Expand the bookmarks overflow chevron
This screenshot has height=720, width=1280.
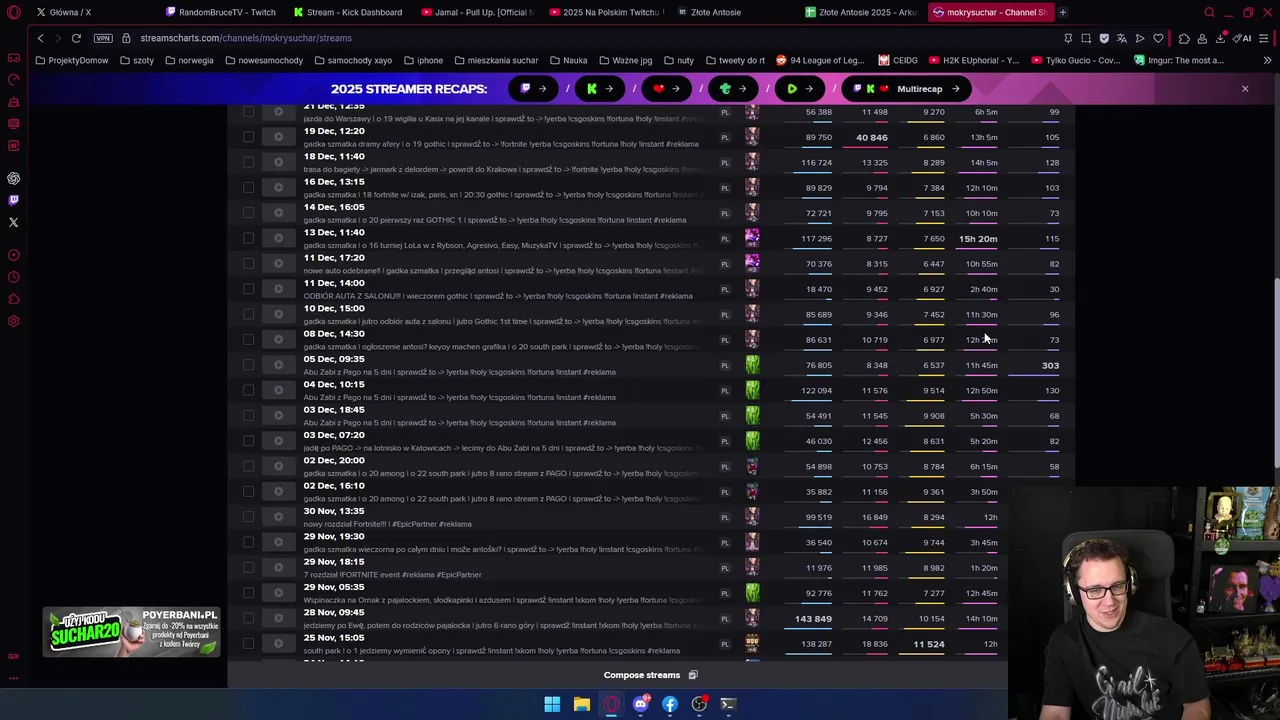[x=1267, y=60]
